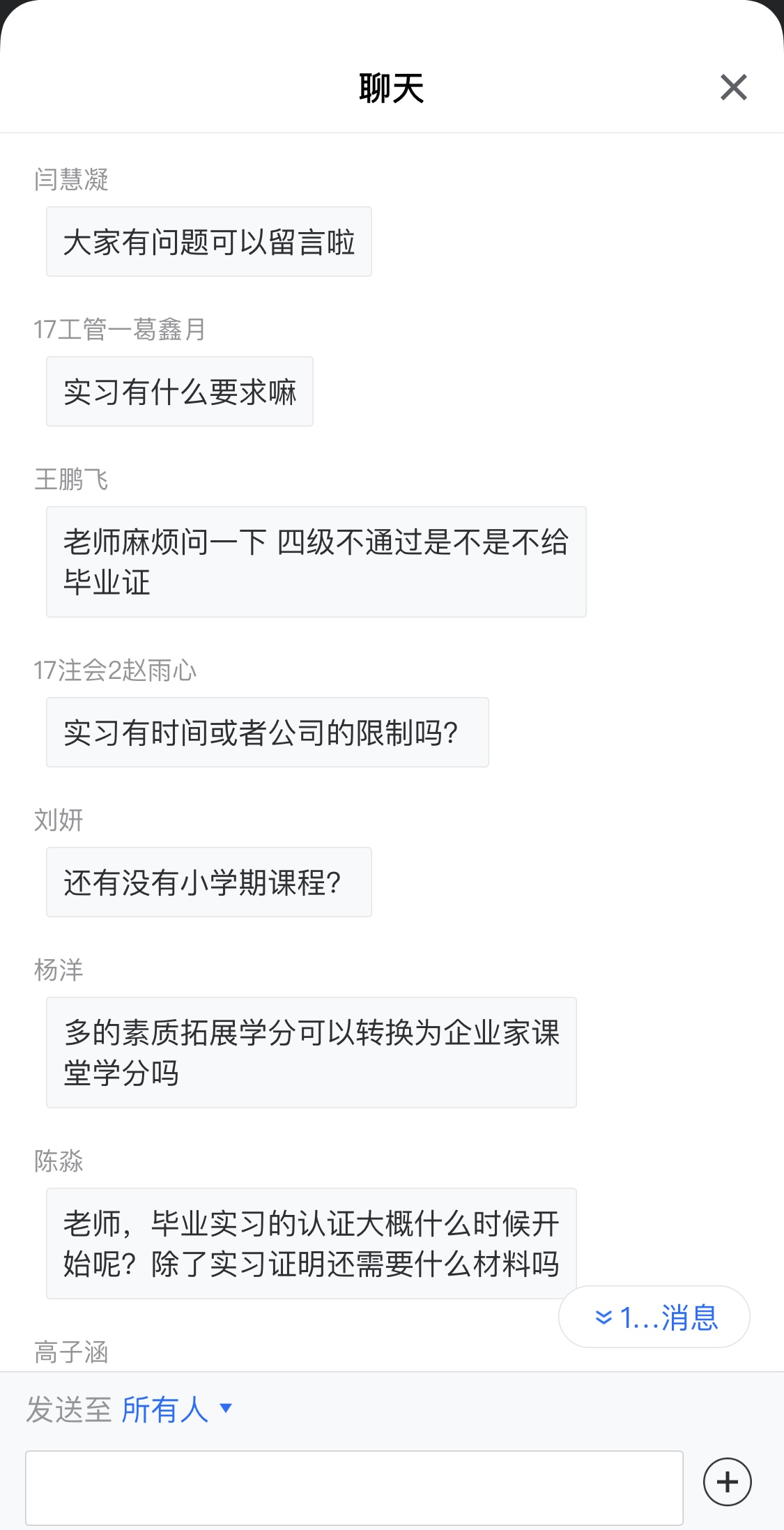The image size is (784, 1530).
Task: Tap 王鹏飞's message about 四级 and 毕业证
Action: [316, 562]
